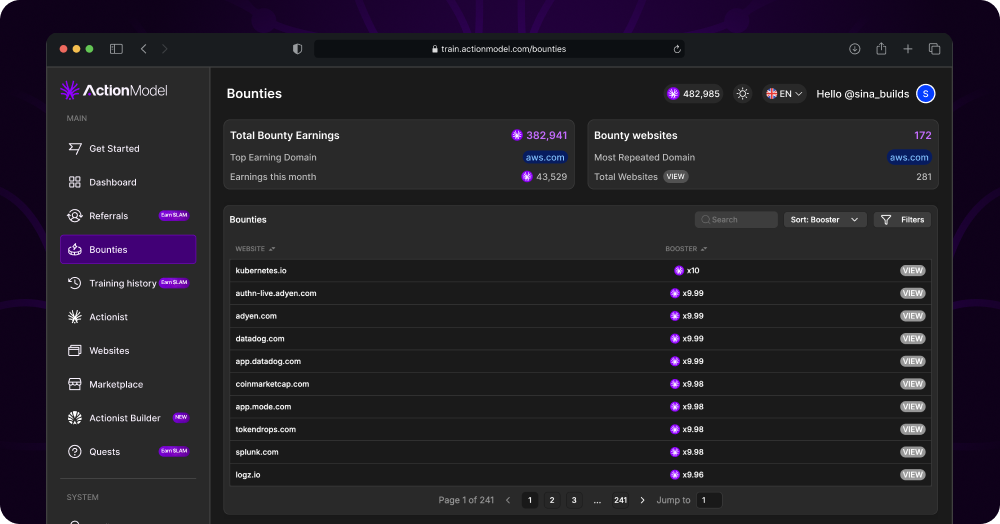Screen dimensions: 1000x524
Task: Click VIEW for kubernetes.io
Action: 913,270
